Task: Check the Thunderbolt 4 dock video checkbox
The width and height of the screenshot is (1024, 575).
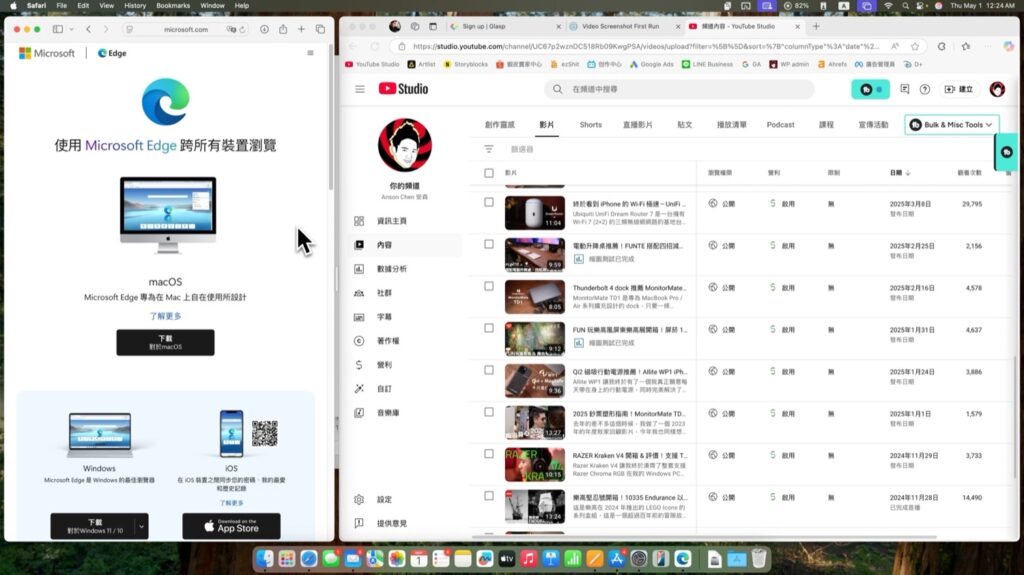Action: pyautogui.click(x=488, y=286)
